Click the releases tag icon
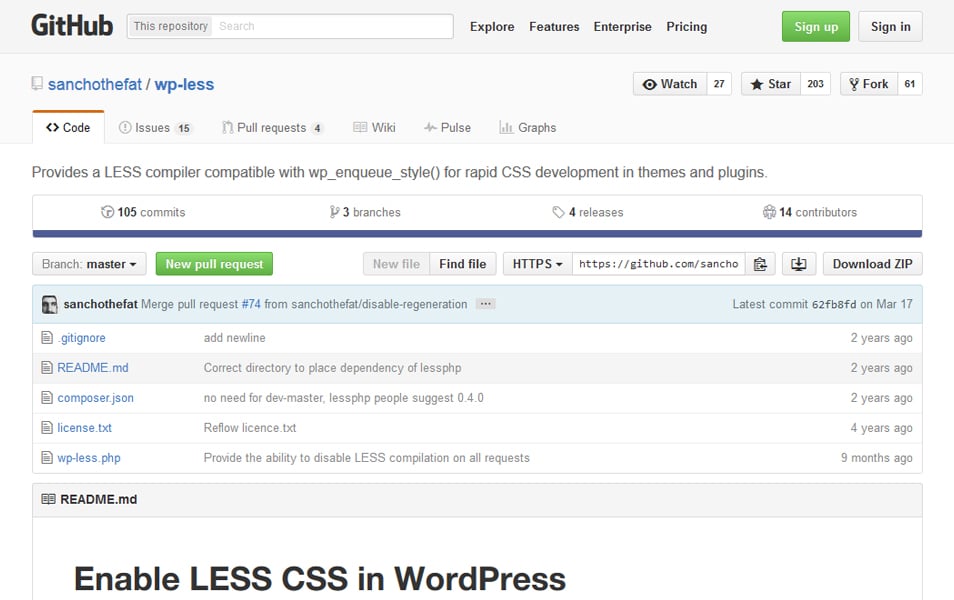This screenshot has width=954, height=600. click(559, 211)
